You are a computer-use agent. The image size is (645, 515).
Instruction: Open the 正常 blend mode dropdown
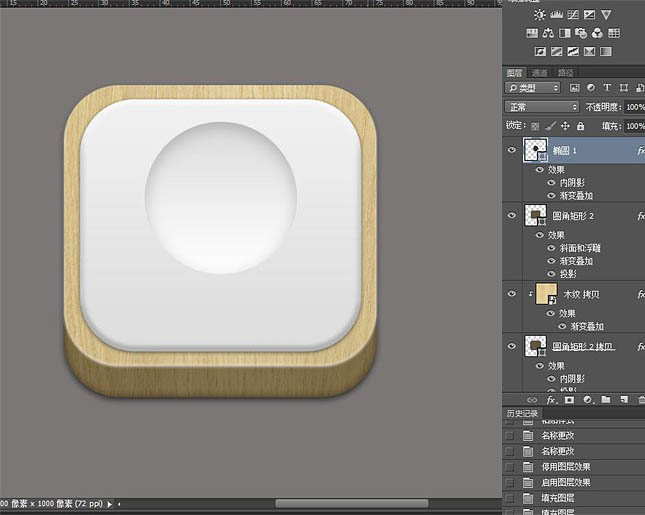tap(542, 107)
